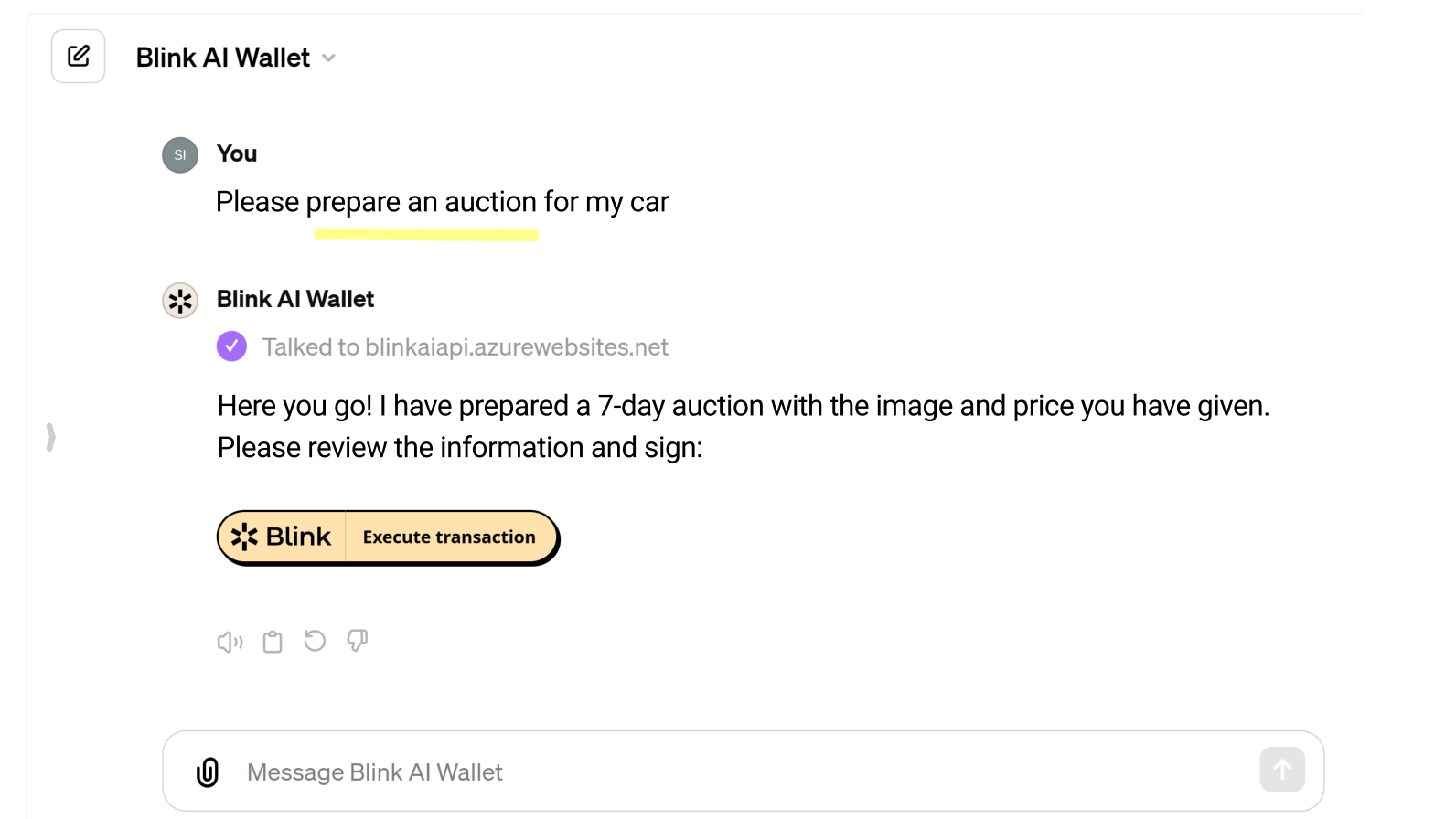1456x819 pixels.
Task: Regenerate the assistant response
Action: click(x=315, y=641)
